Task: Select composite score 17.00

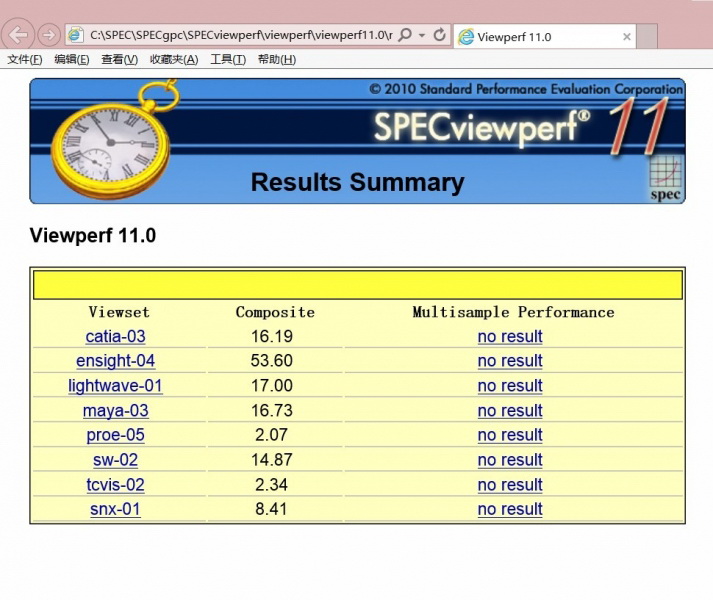Action: 272,386
